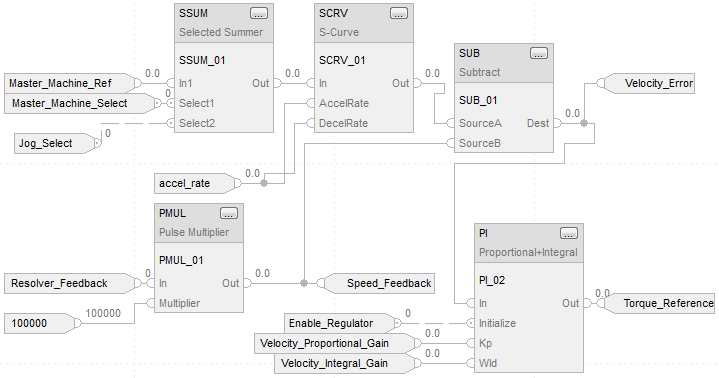Open SUB Subtract properties ellipsis button
719x378 pixels.
point(538,54)
